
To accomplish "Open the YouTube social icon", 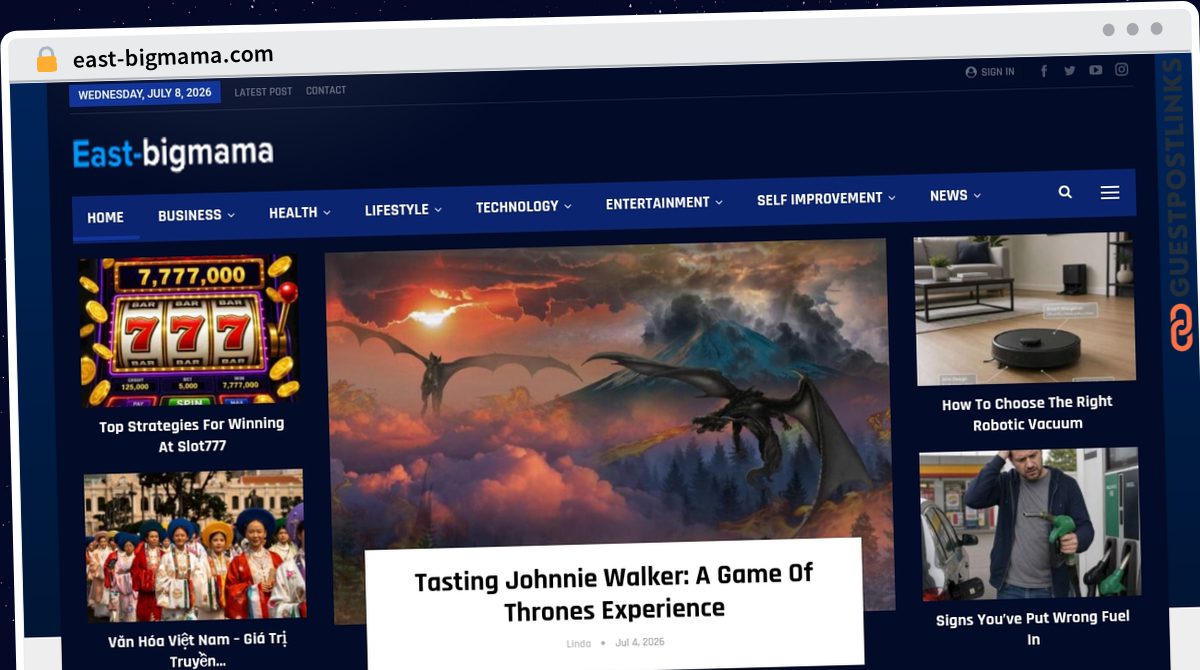I will click(x=1096, y=70).
